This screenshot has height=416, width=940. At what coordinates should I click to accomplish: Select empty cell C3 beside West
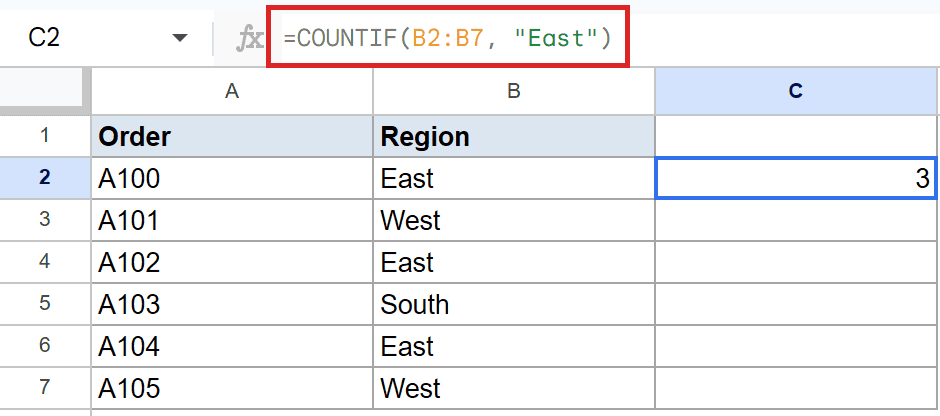click(796, 220)
